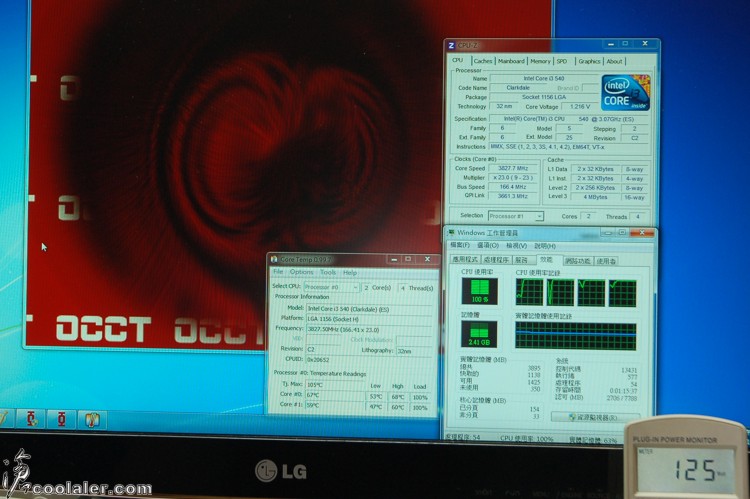Switch to the 服務 tab in Task Manager
750x499 pixels.
tap(522, 260)
